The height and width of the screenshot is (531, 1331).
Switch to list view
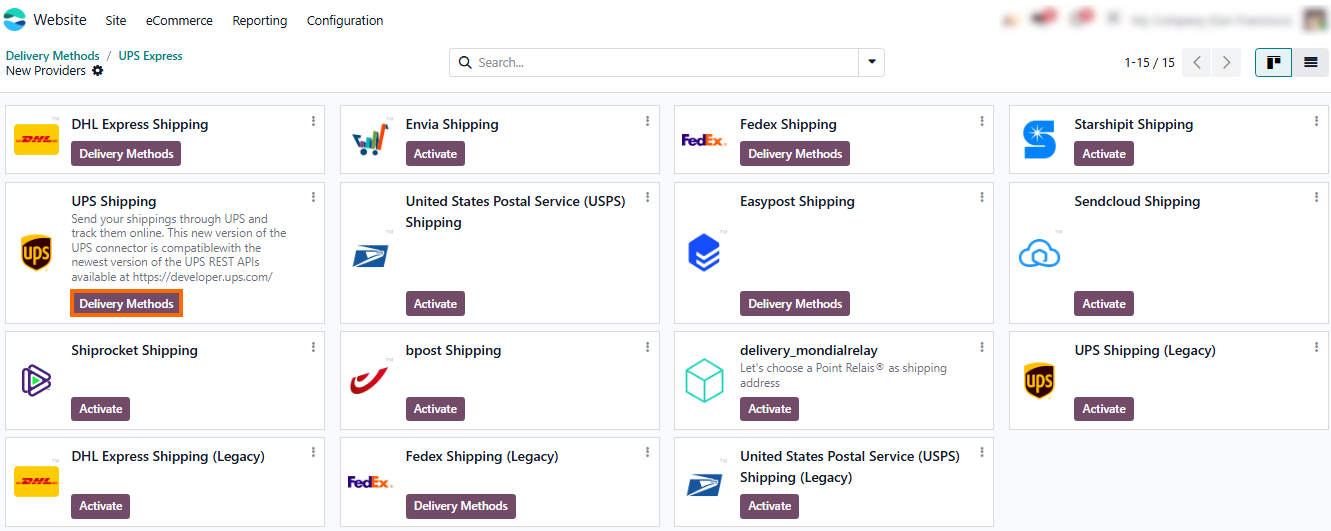(1310, 62)
